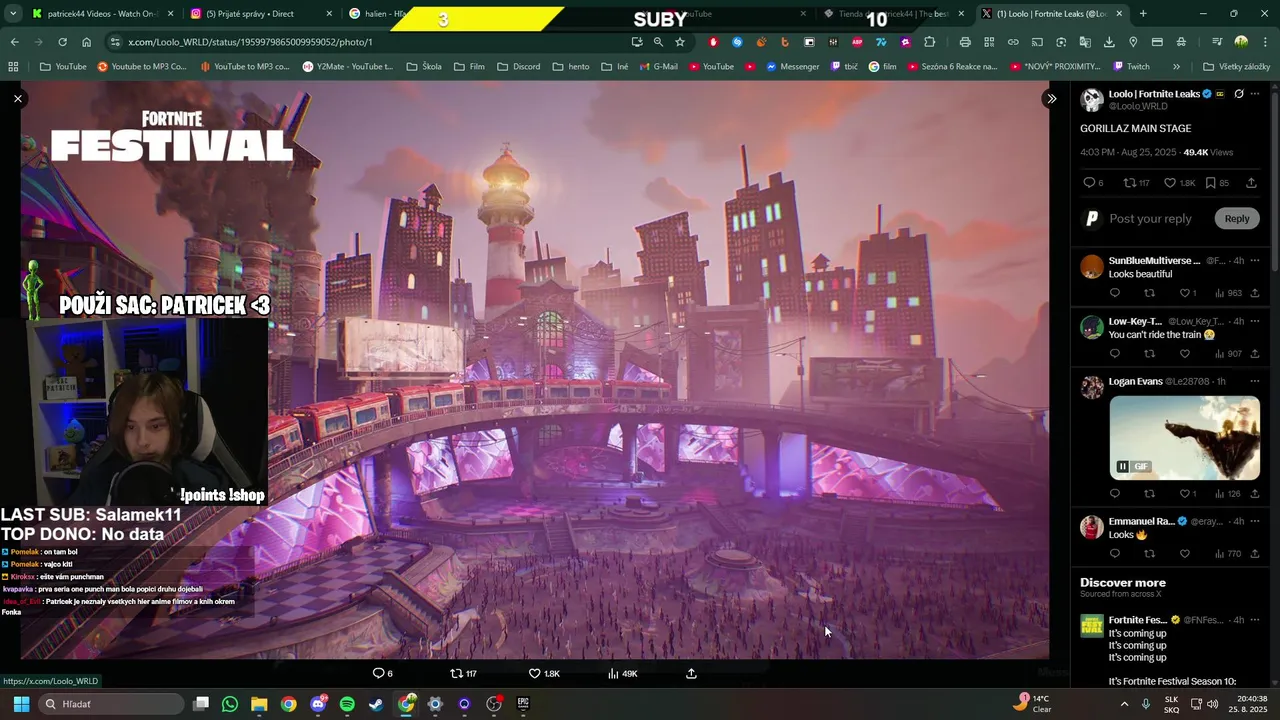1280x720 pixels.
Task: Open the Discord bookmarks folder
Action: (x=517, y=67)
